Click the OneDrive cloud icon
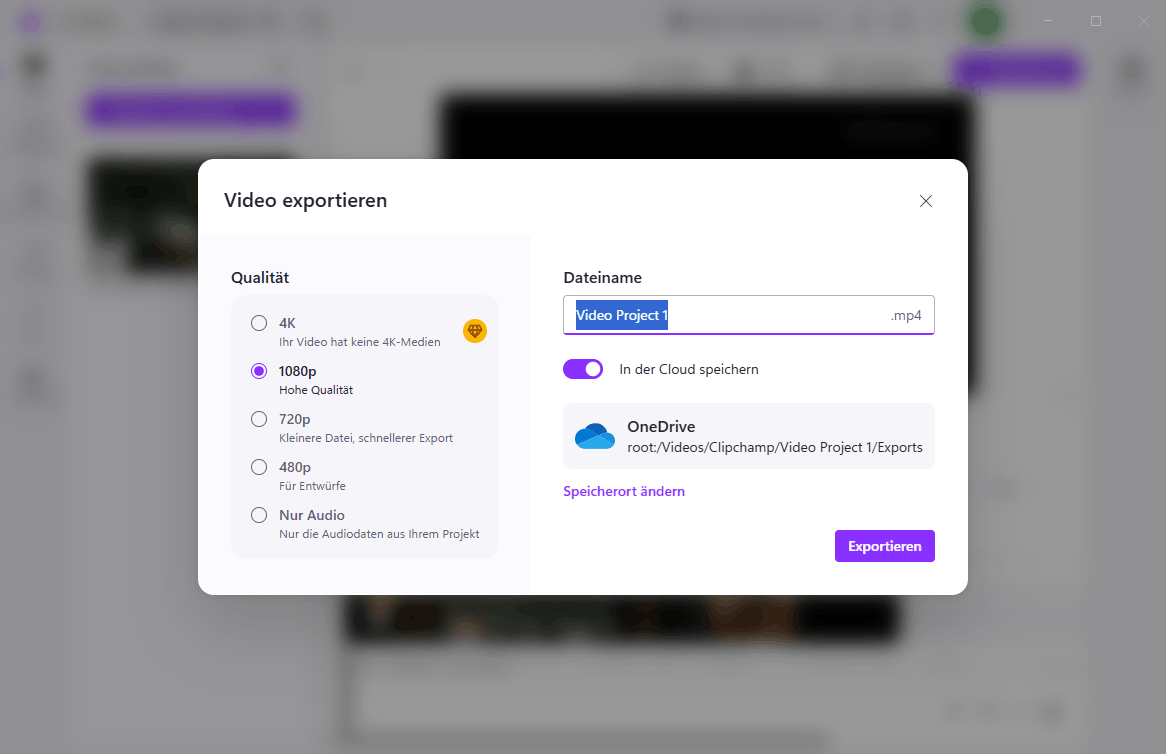Viewport: 1166px width, 754px height. click(595, 437)
